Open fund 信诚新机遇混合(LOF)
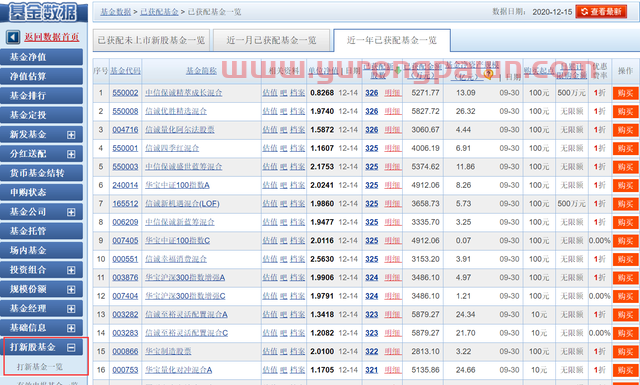This screenshot has width=640, height=385. coord(182,203)
